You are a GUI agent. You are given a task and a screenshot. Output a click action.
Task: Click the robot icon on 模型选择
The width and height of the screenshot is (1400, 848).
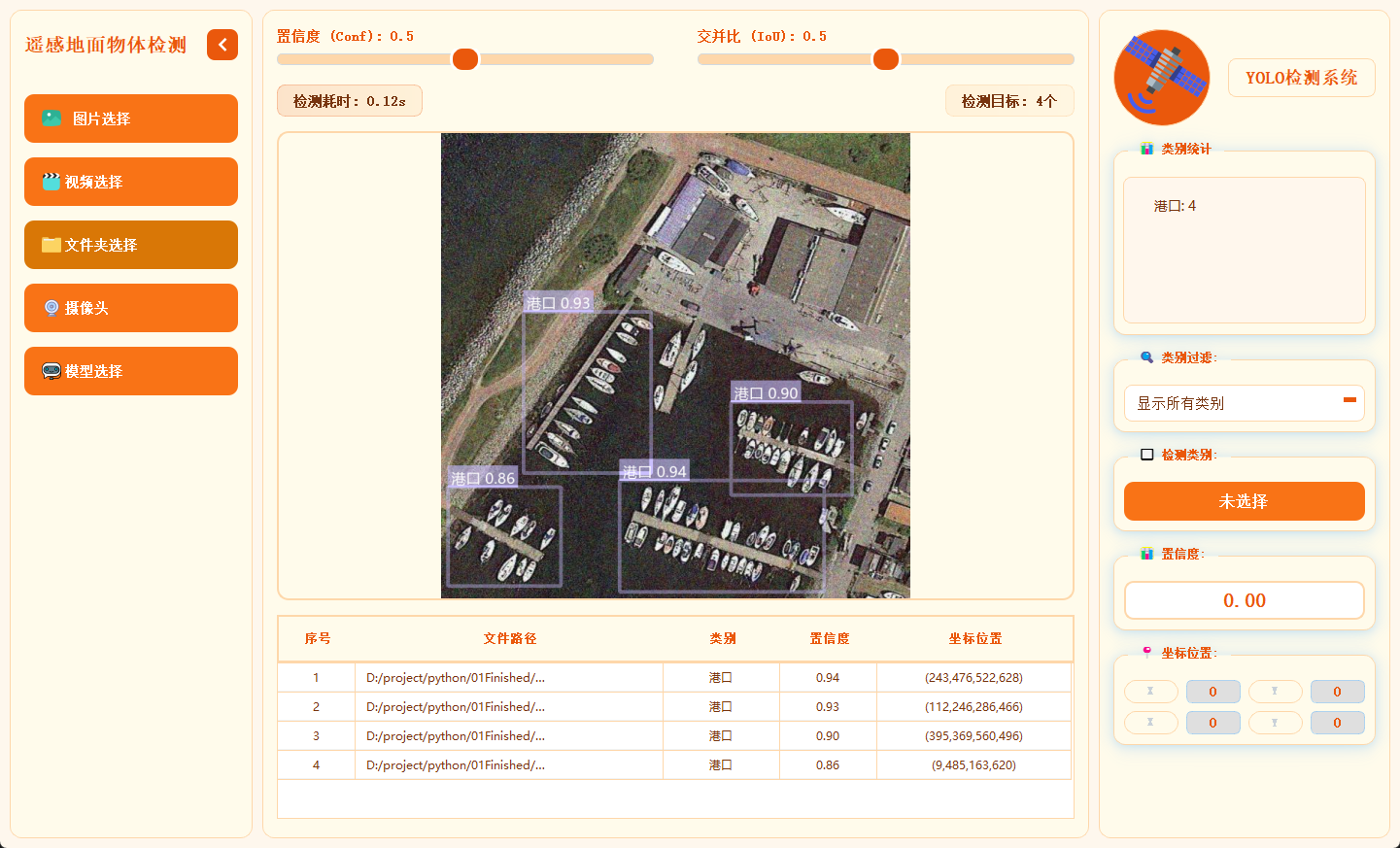click(51, 370)
